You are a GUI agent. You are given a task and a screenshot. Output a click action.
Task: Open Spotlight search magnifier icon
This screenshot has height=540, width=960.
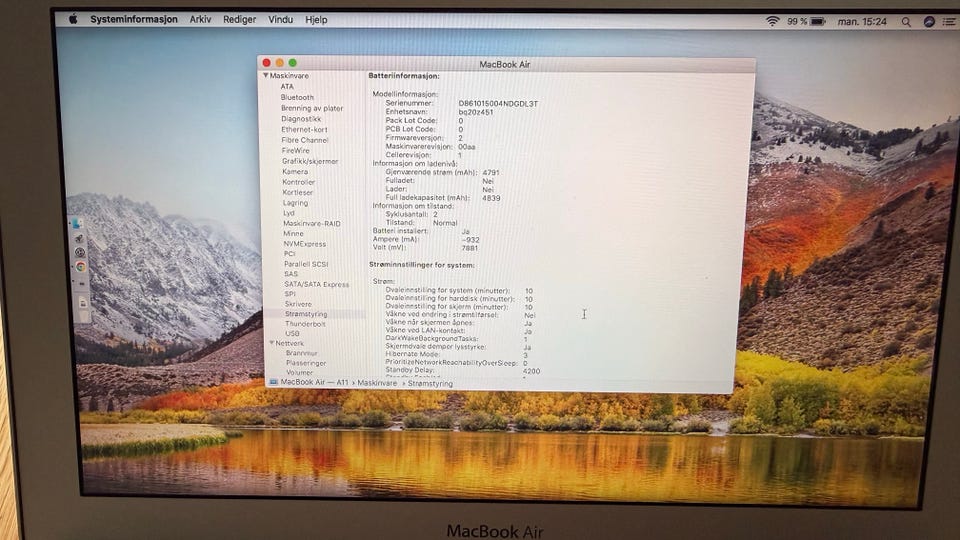pos(906,22)
